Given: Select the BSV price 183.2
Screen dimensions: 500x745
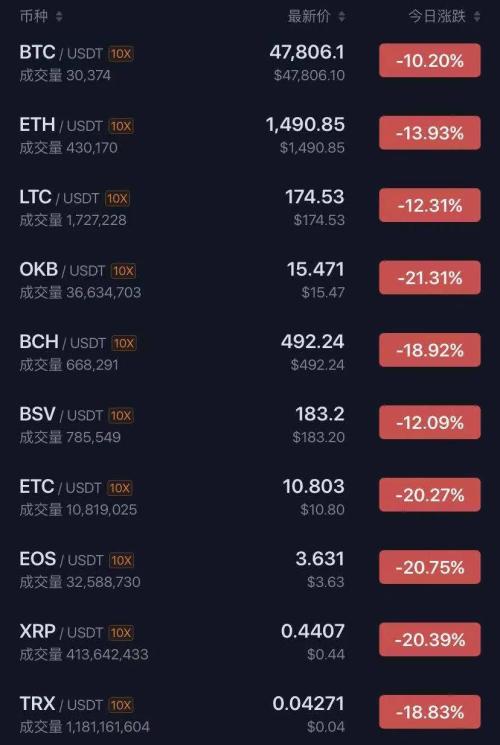Looking at the screenshot, I should pyautogui.click(x=320, y=414).
